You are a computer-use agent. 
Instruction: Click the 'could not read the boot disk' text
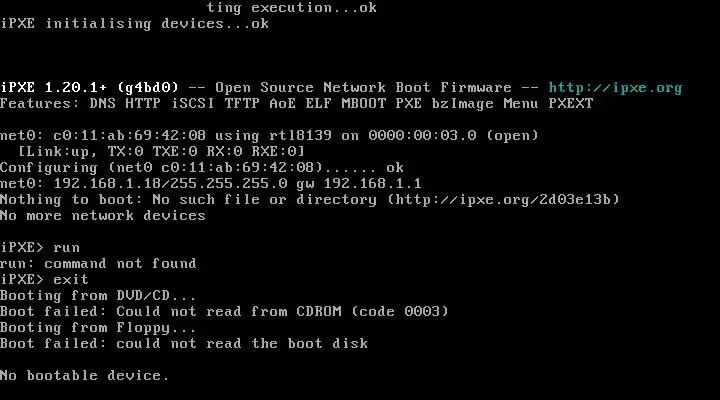(242, 344)
